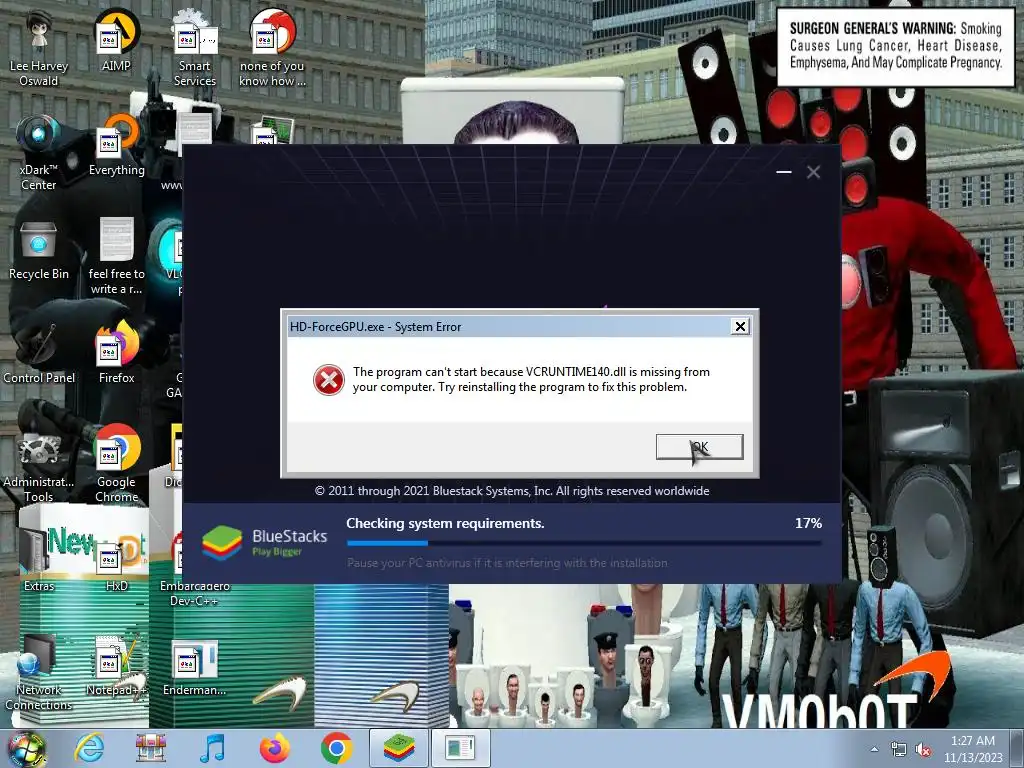Open Enderman desktop shortcut
The height and width of the screenshot is (768, 1024).
pyautogui.click(x=195, y=666)
